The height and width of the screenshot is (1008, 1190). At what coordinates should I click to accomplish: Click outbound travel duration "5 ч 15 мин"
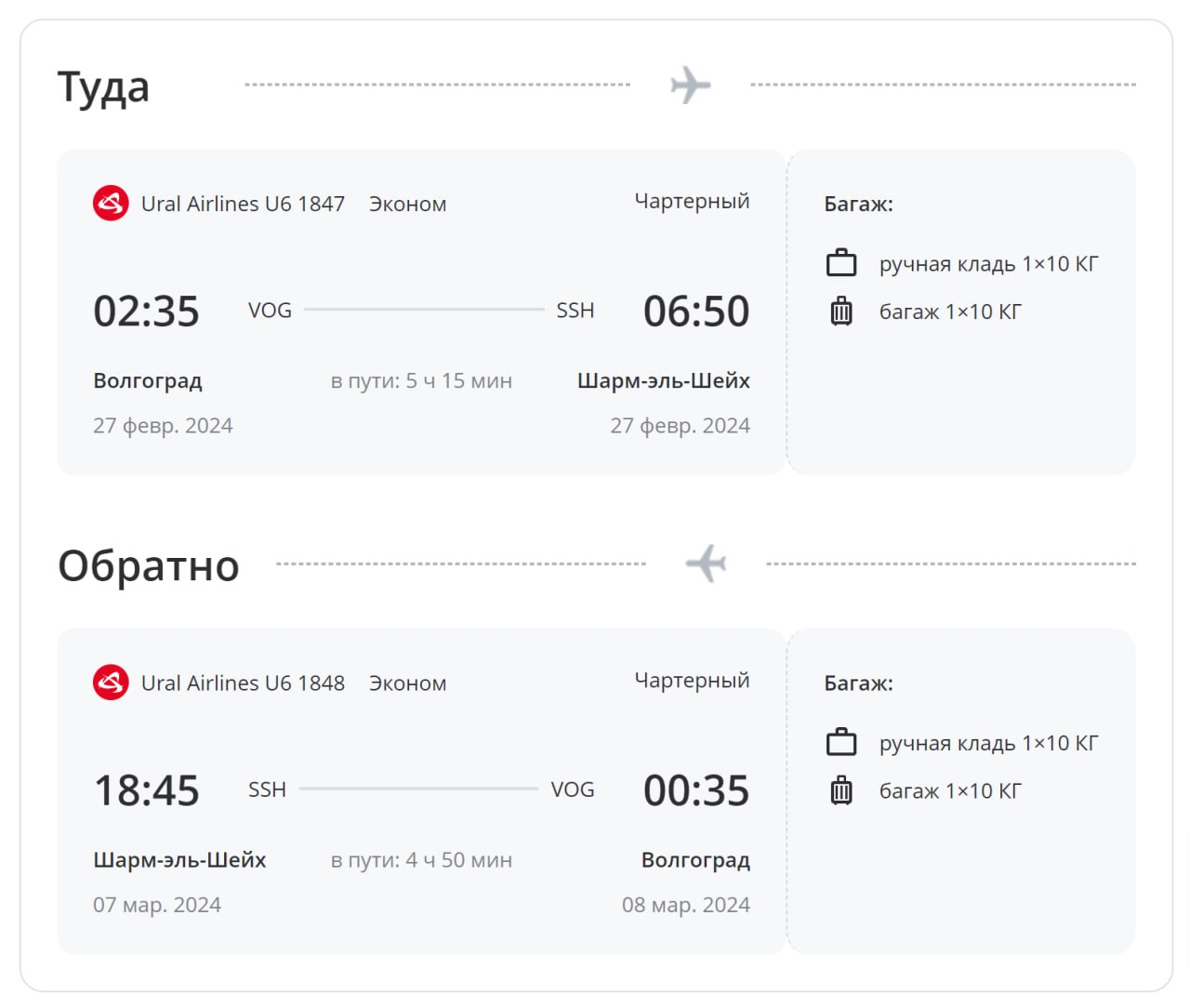(458, 381)
